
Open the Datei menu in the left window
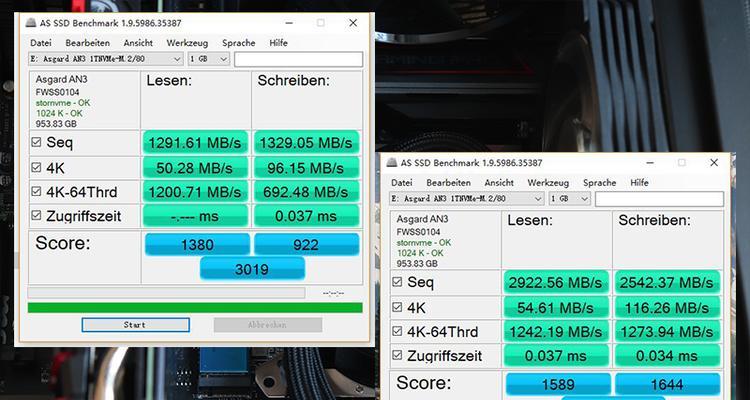(x=41, y=43)
